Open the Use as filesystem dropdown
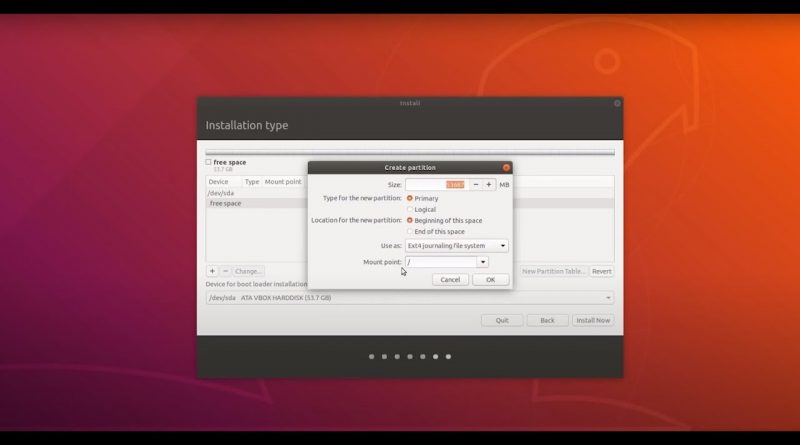Viewport: 800px width, 445px height. pos(457,245)
